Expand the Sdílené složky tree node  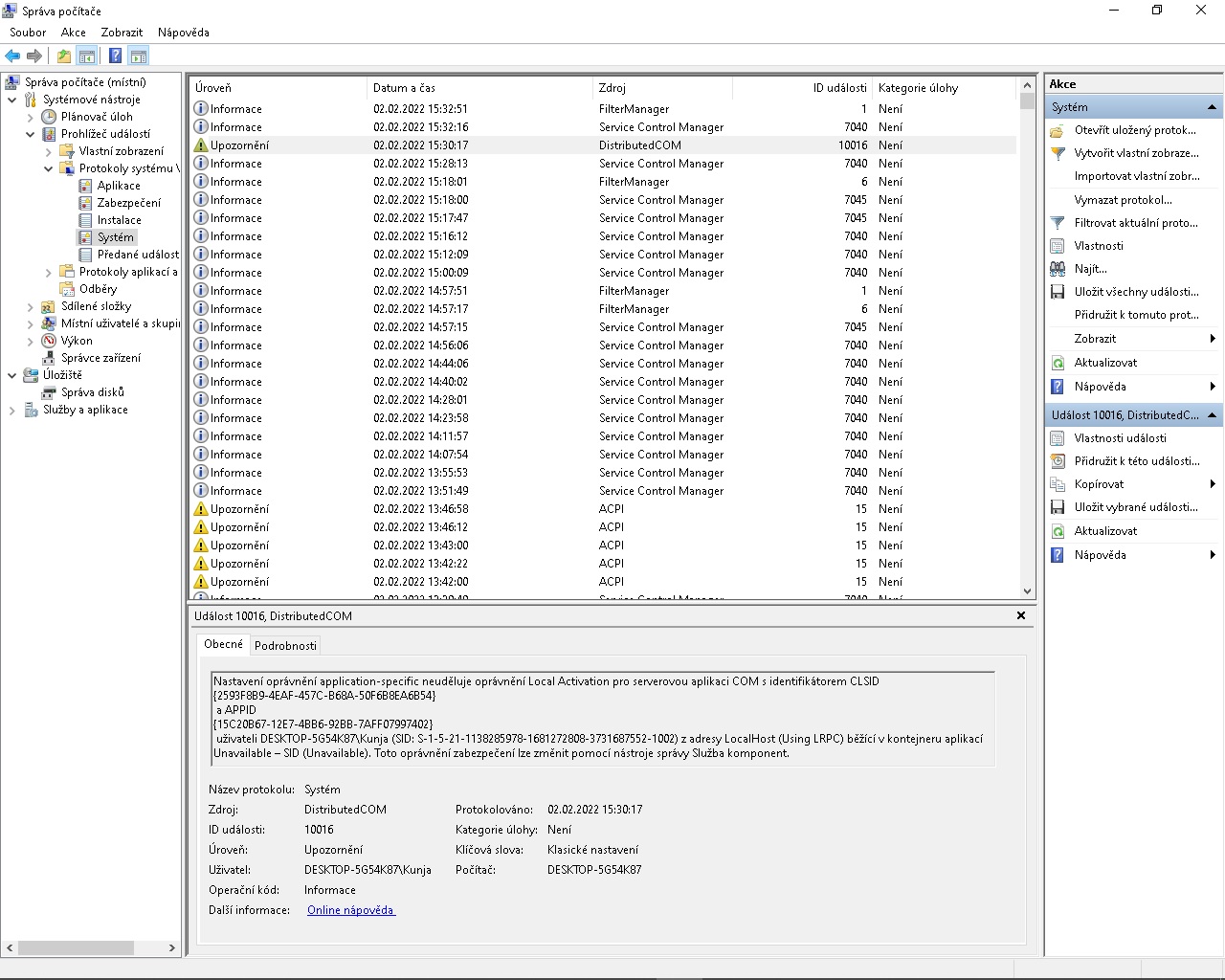point(31,307)
